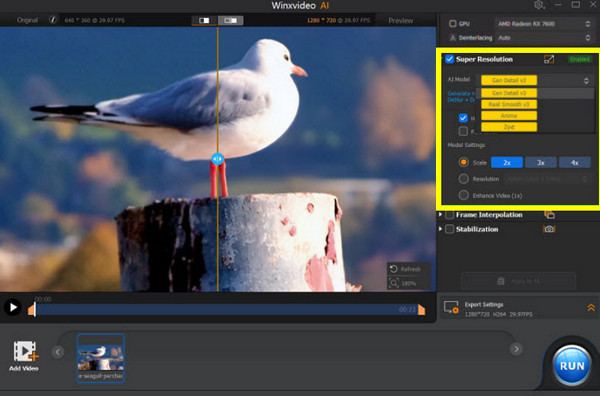Choose Real Smooth v3 from model list
Viewport: 600px width, 396px height.
(509, 104)
